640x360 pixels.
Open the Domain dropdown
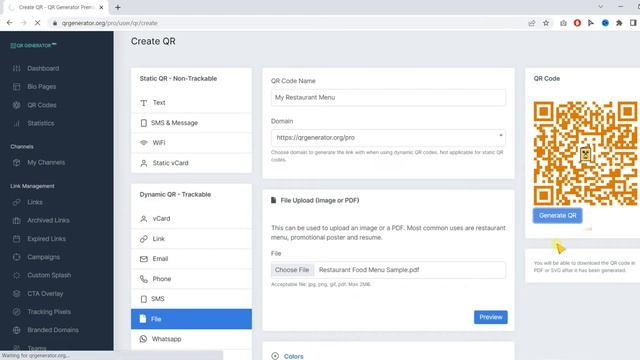tap(388, 138)
